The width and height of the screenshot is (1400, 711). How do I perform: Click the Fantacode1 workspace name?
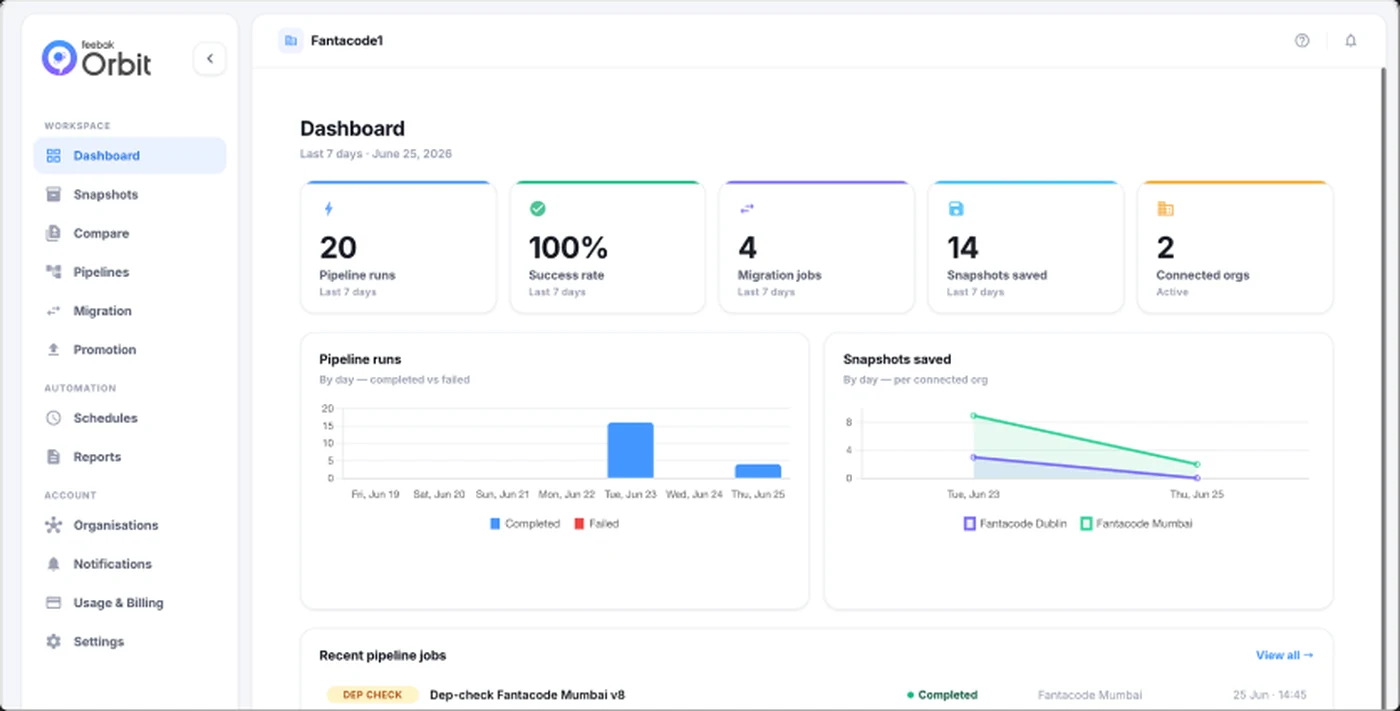tap(347, 41)
